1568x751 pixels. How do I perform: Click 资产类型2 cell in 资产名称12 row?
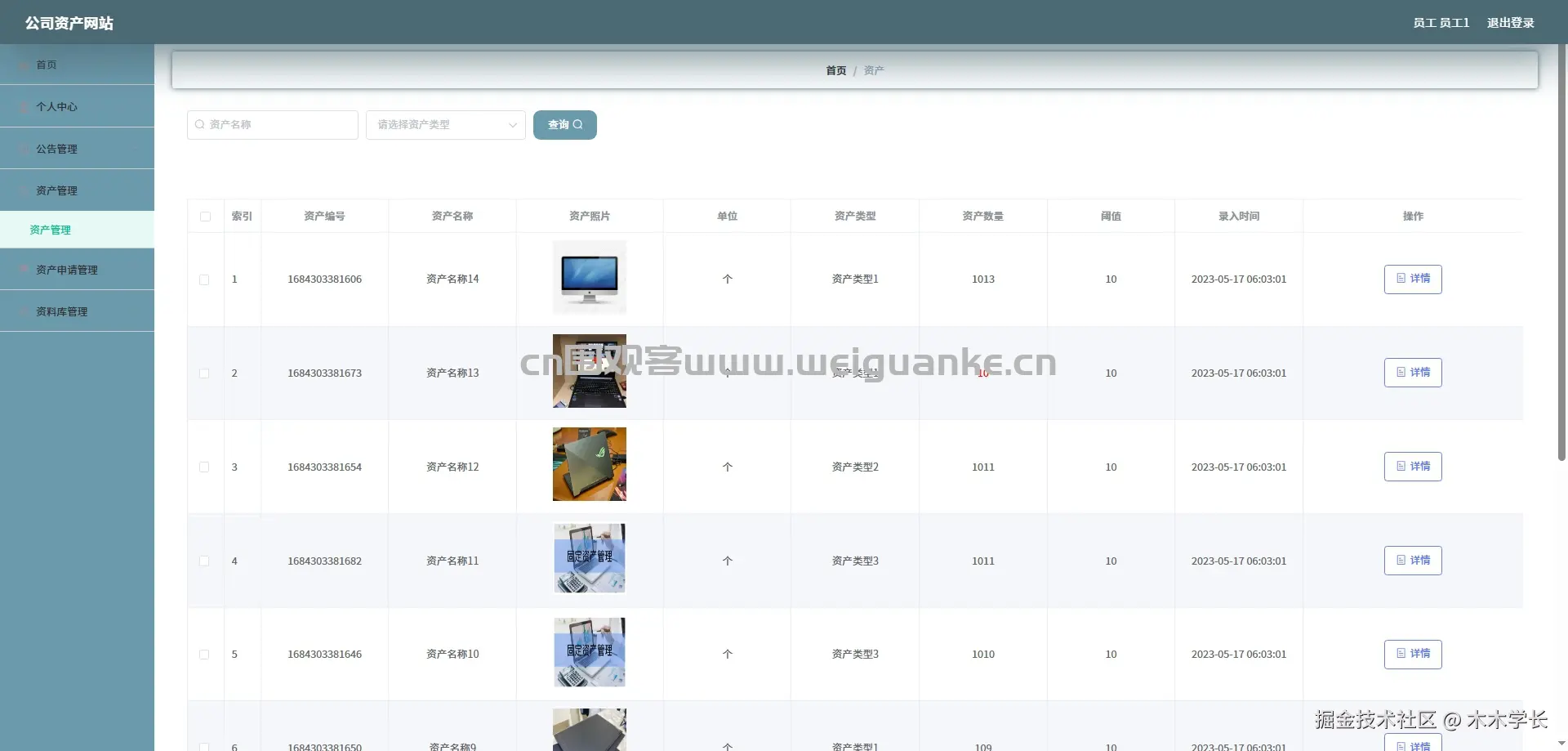point(855,467)
